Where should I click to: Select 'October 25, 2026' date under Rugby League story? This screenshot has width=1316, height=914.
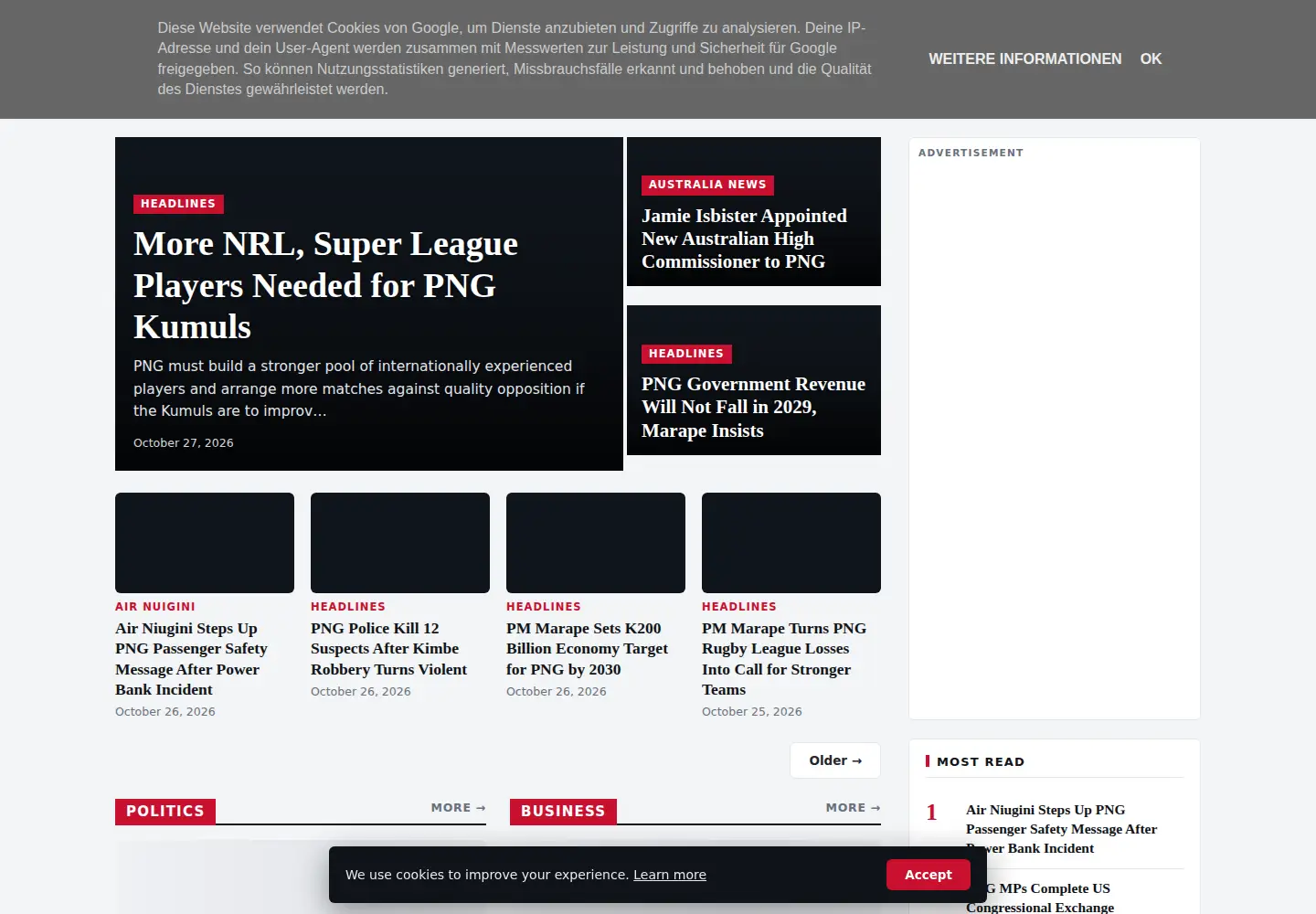point(752,712)
